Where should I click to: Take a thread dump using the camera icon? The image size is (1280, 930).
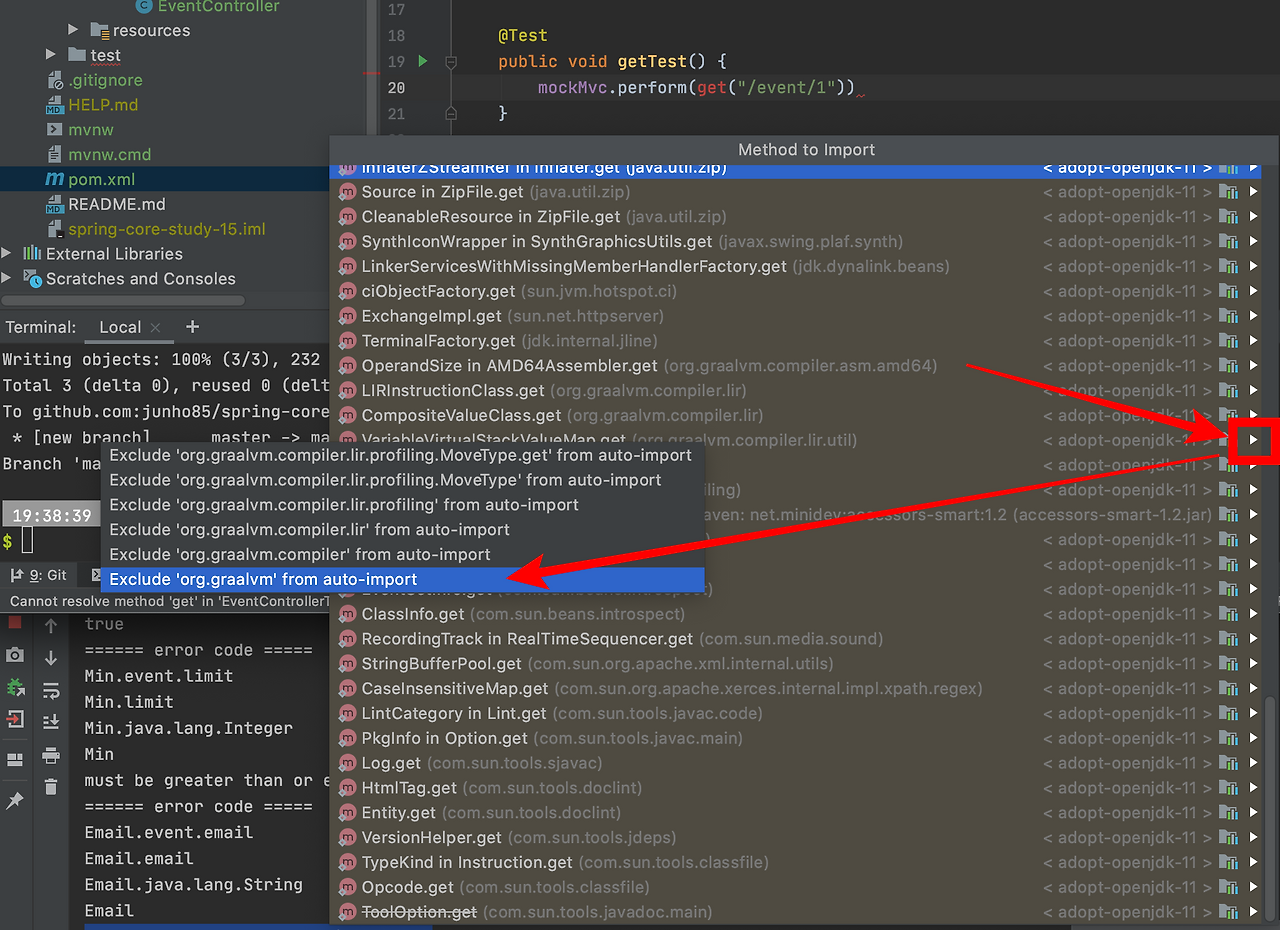(x=14, y=655)
